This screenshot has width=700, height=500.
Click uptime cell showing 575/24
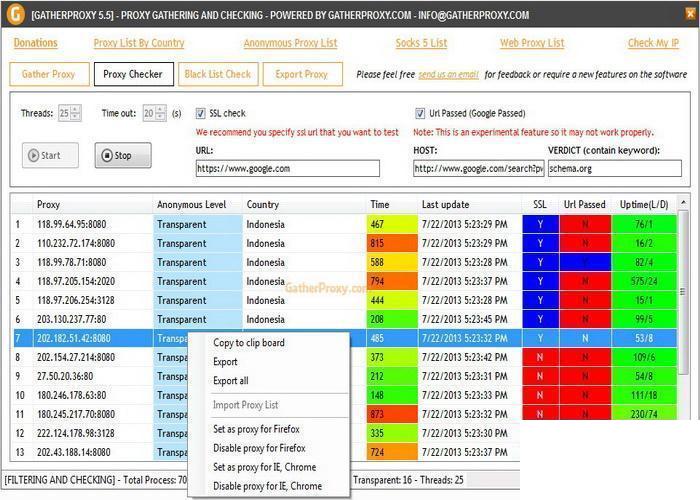(644, 281)
